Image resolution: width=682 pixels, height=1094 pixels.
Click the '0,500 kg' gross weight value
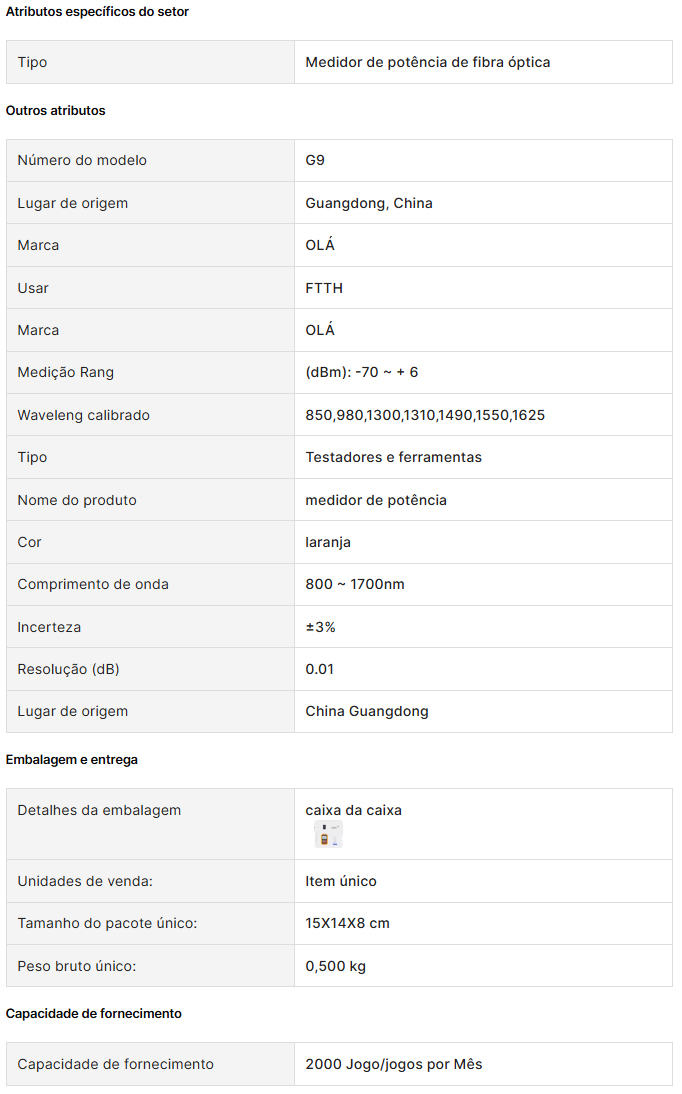coord(336,966)
